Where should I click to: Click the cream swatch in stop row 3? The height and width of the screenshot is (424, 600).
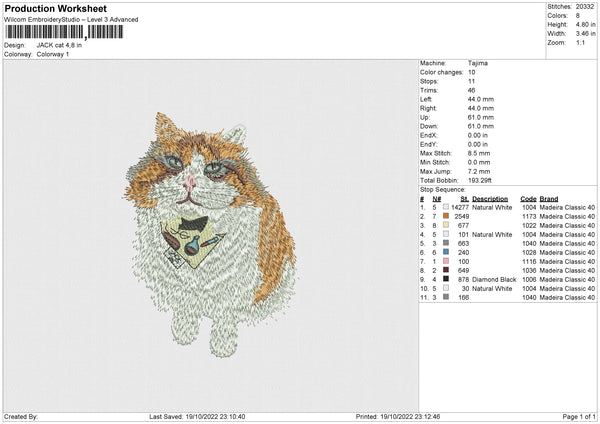pos(446,225)
